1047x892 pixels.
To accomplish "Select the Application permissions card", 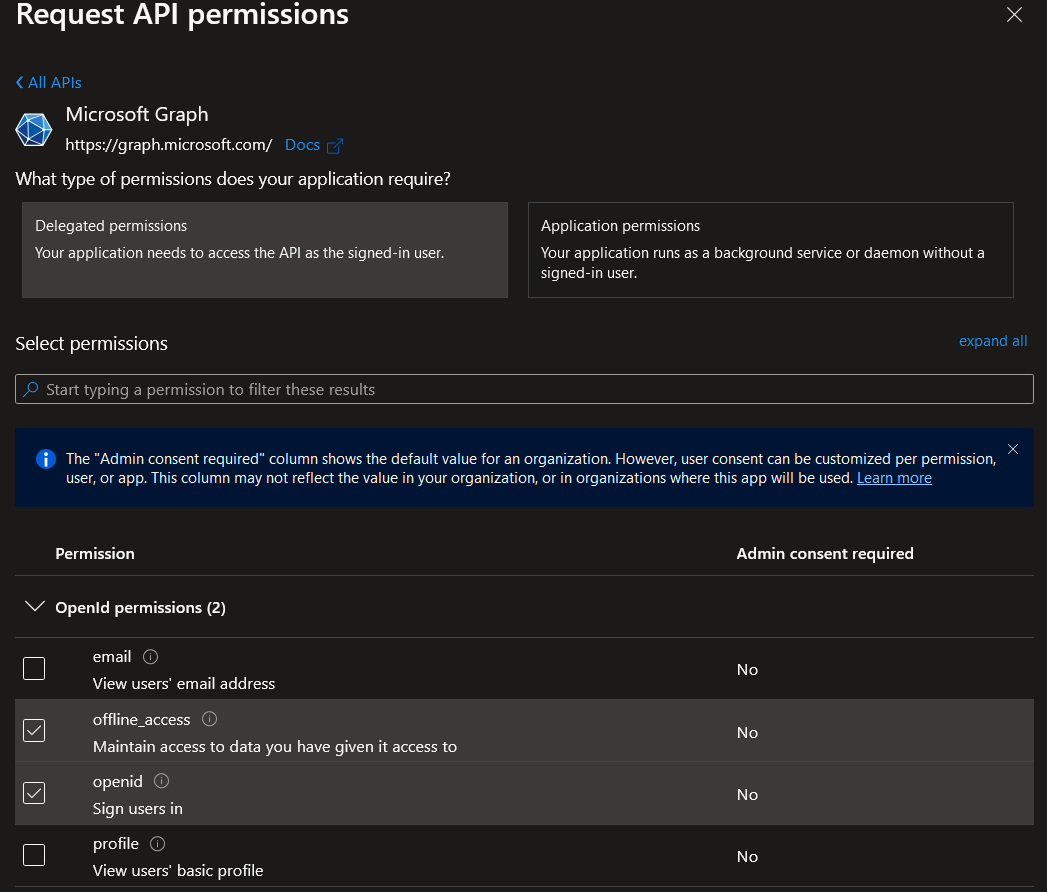I will 771,250.
